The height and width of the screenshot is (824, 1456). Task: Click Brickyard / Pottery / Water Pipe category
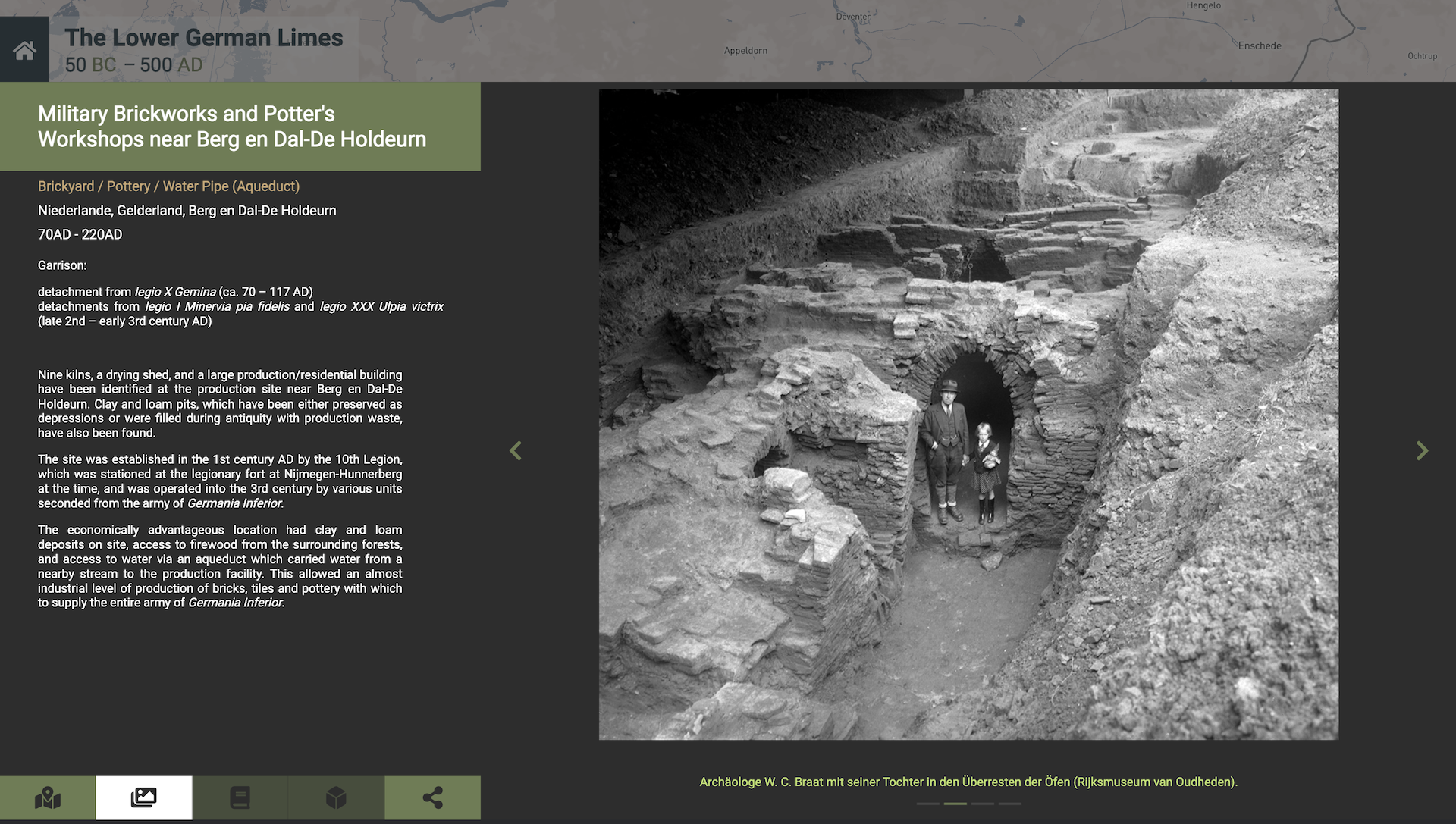click(168, 186)
